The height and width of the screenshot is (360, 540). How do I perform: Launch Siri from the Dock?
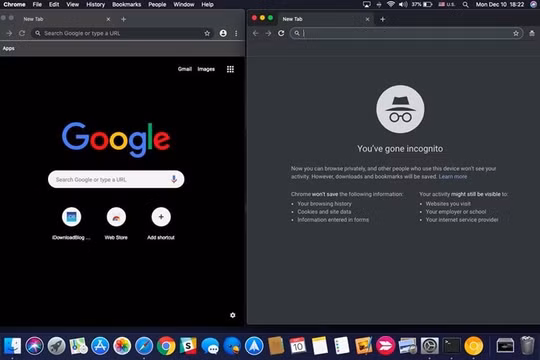coord(34,346)
